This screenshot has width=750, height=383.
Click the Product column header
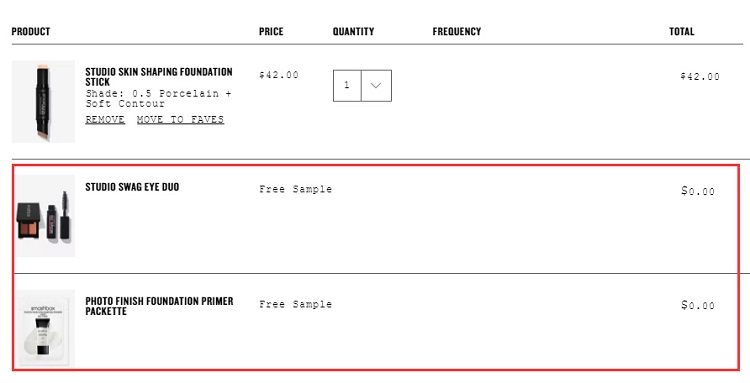coord(31,32)
